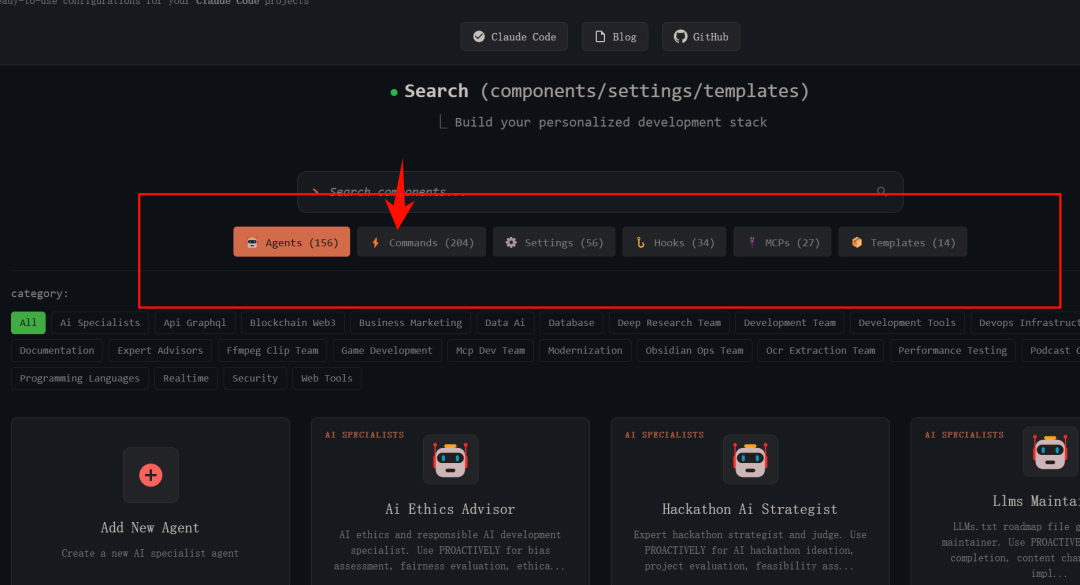Click the robot face icon on Agents tab

pos(252,243)
